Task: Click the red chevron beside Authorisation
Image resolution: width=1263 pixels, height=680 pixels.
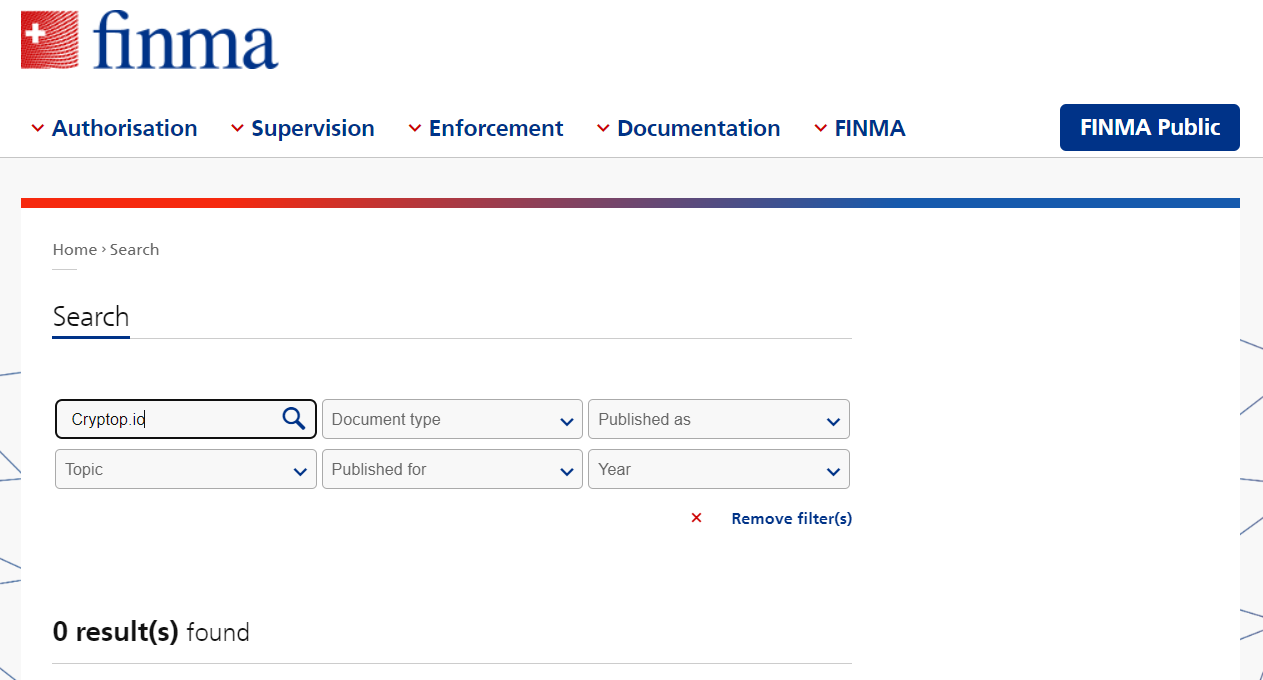Action: [38, 128]
